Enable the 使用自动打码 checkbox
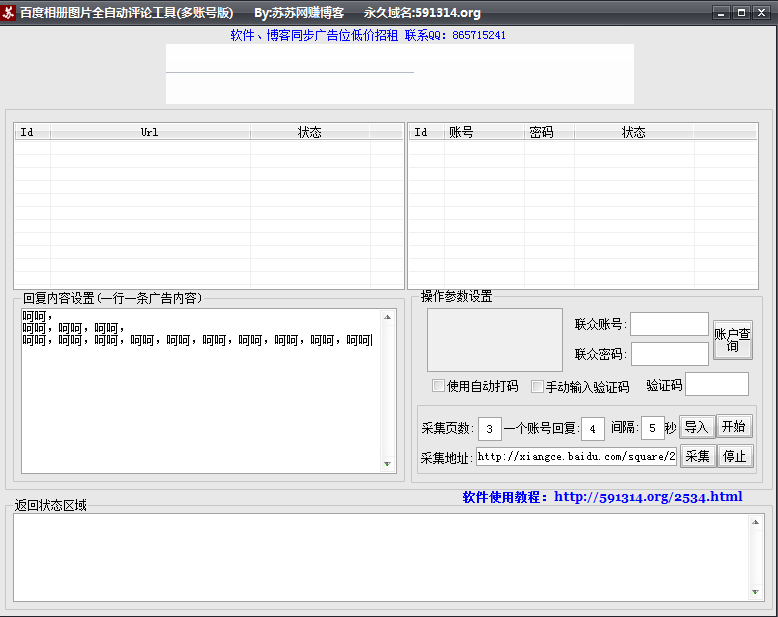778x617 pixels. tap(438, 385)
